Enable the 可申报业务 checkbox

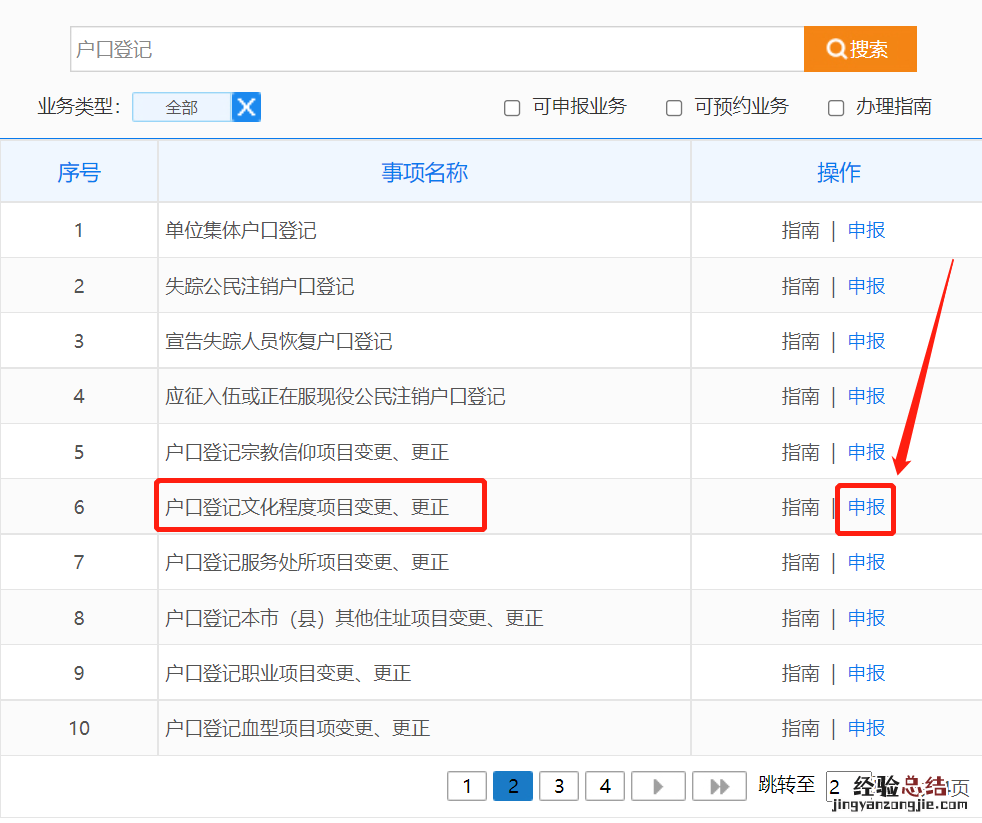click(x=512, y=108)
